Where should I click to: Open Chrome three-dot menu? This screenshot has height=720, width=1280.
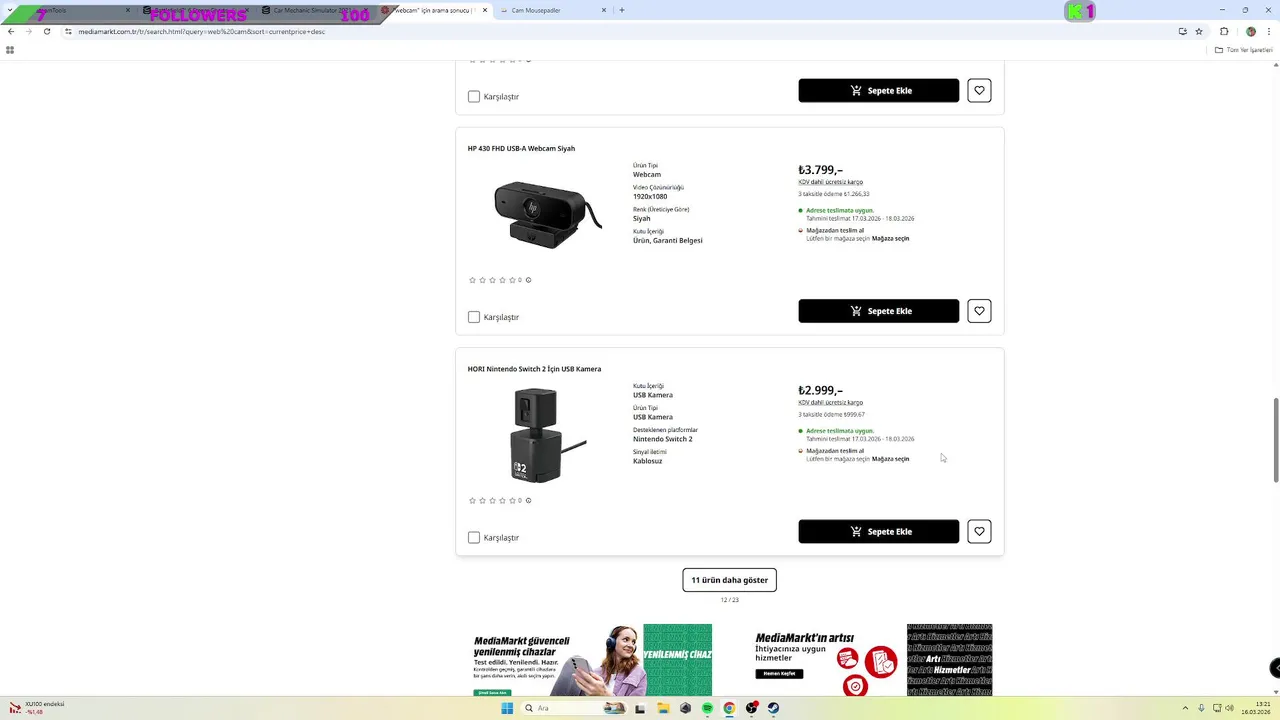[1269, 31]
